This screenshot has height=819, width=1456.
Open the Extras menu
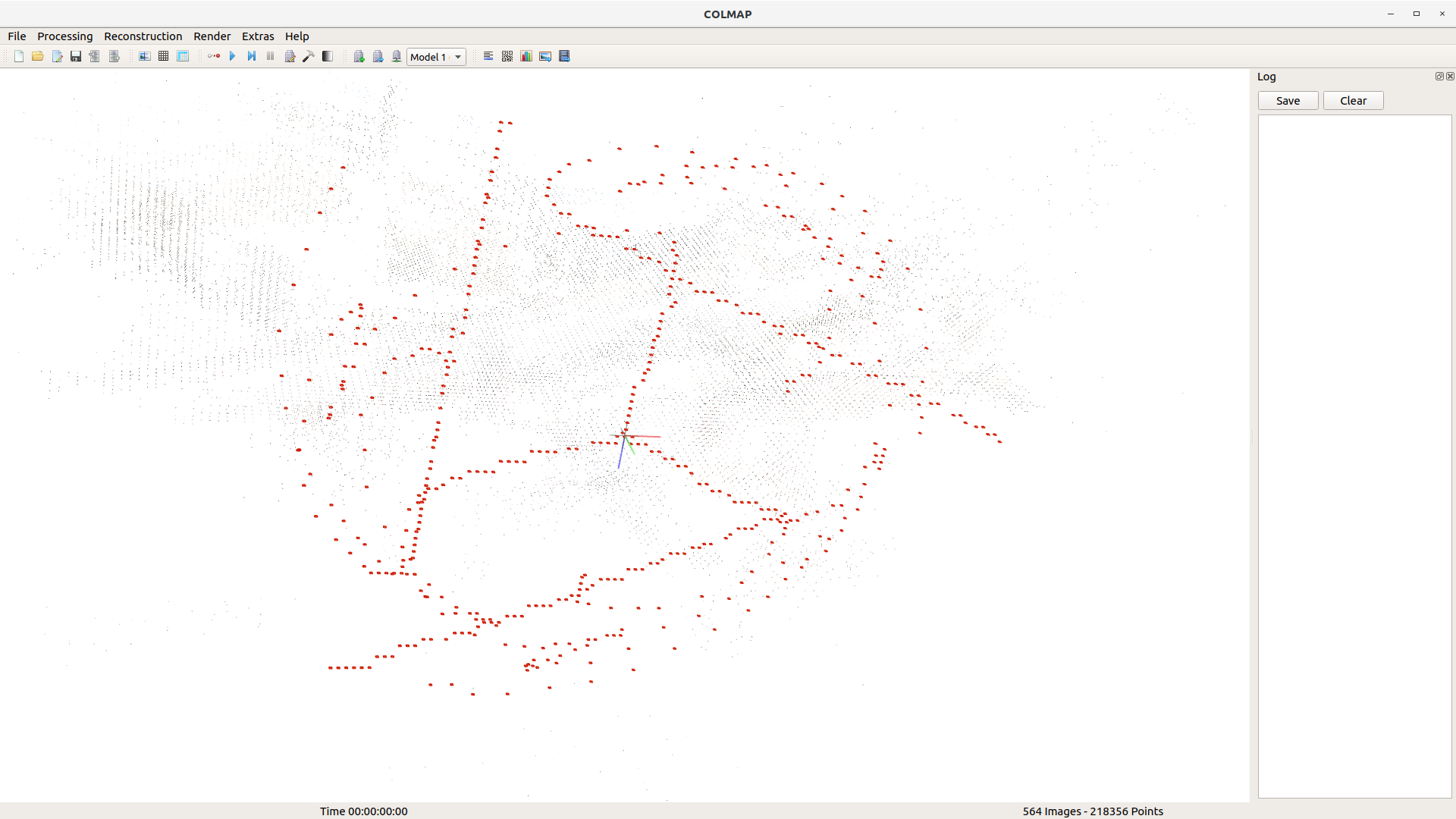258,36
